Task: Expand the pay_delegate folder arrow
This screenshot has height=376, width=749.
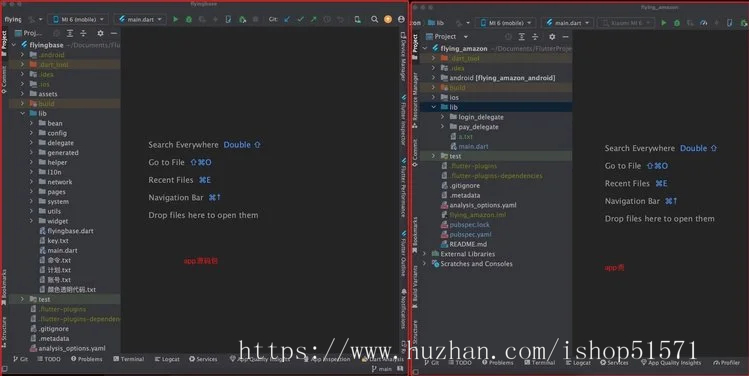Action: coord(442,127)
